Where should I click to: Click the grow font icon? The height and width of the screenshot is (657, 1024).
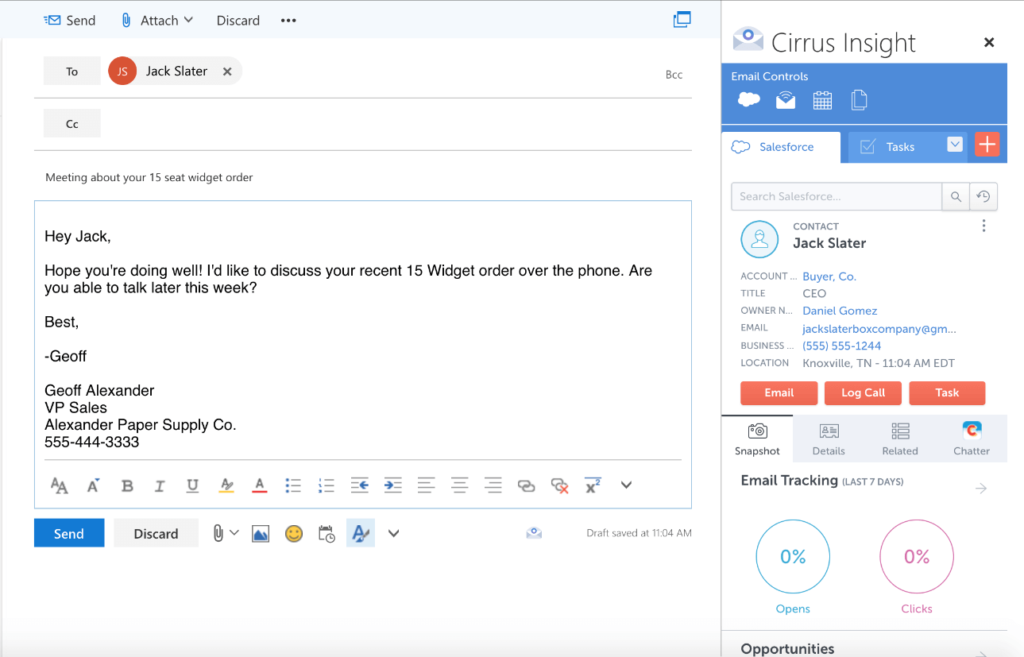click(93, 485)
